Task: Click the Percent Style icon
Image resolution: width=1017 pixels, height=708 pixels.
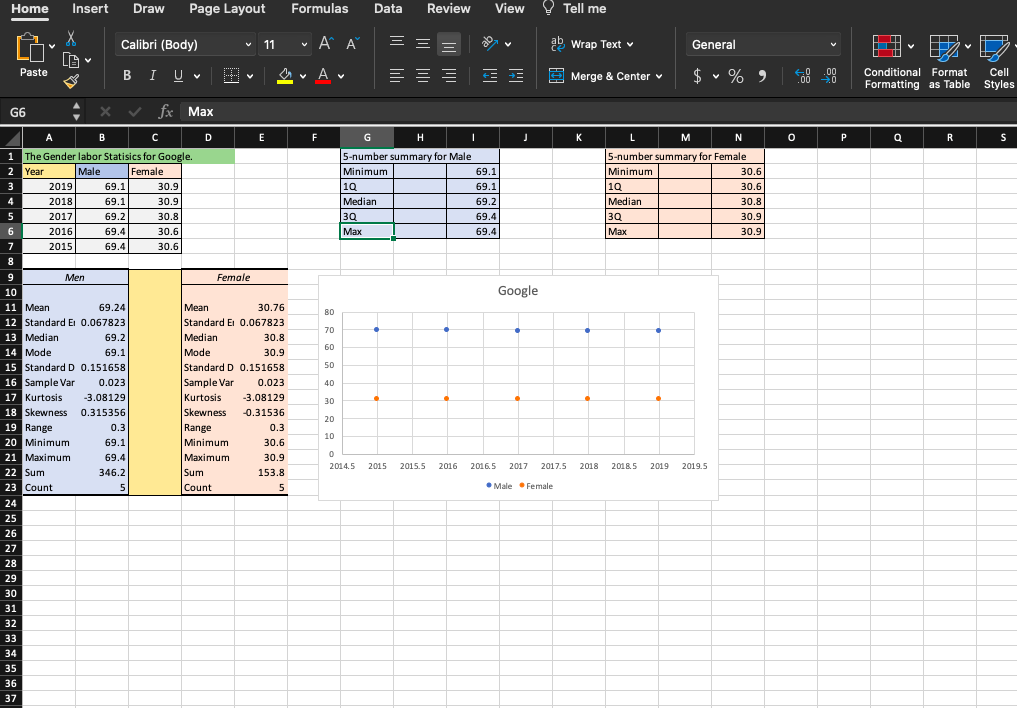Action: [736, 75]
